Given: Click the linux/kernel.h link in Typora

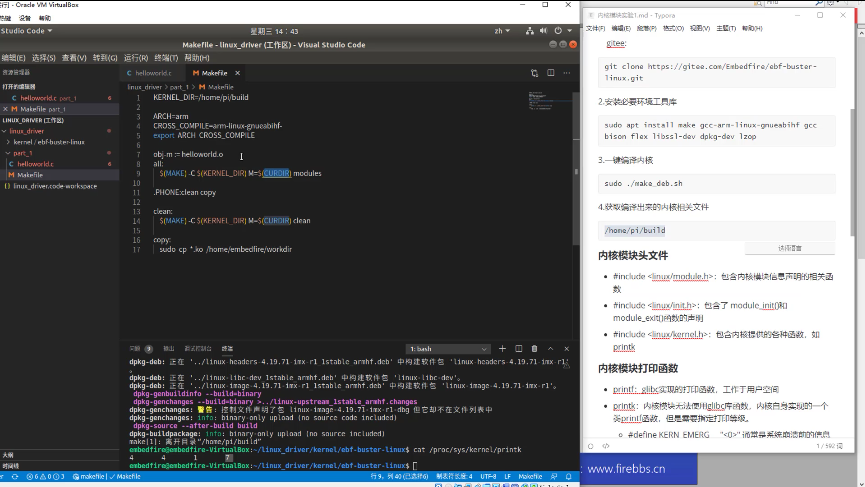Looking at the screenshot, I should pyautogui.click(x=677, y=334).
